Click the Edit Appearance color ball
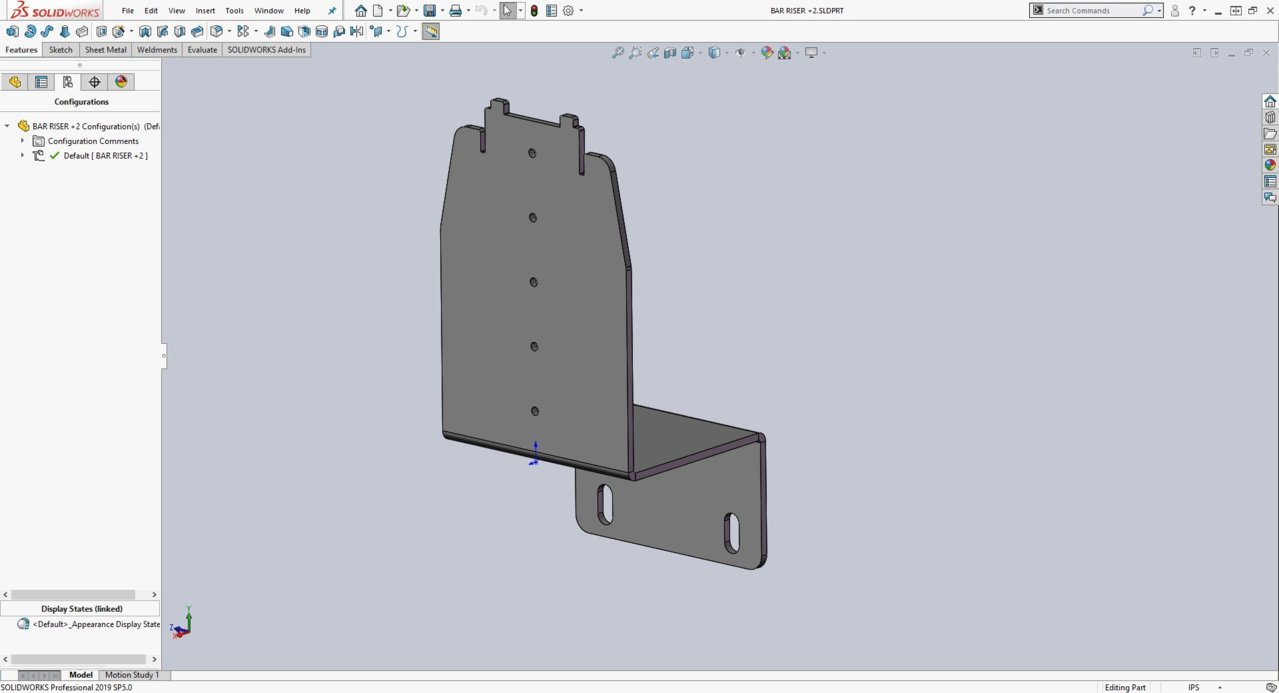1279x693 pixels. (x=767, y=53)
